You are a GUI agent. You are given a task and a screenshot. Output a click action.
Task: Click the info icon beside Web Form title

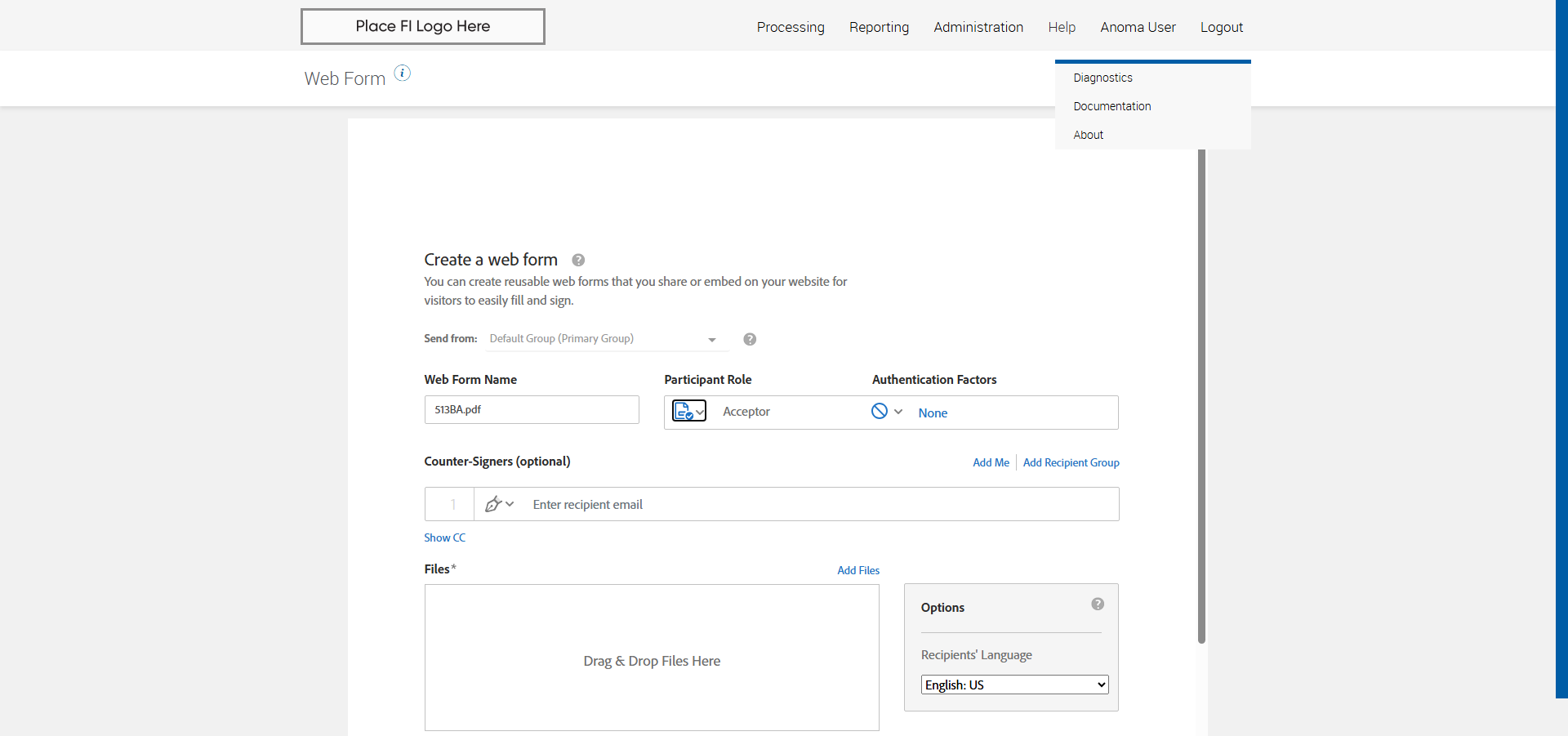pyautogui.click(x=403, y=74)
